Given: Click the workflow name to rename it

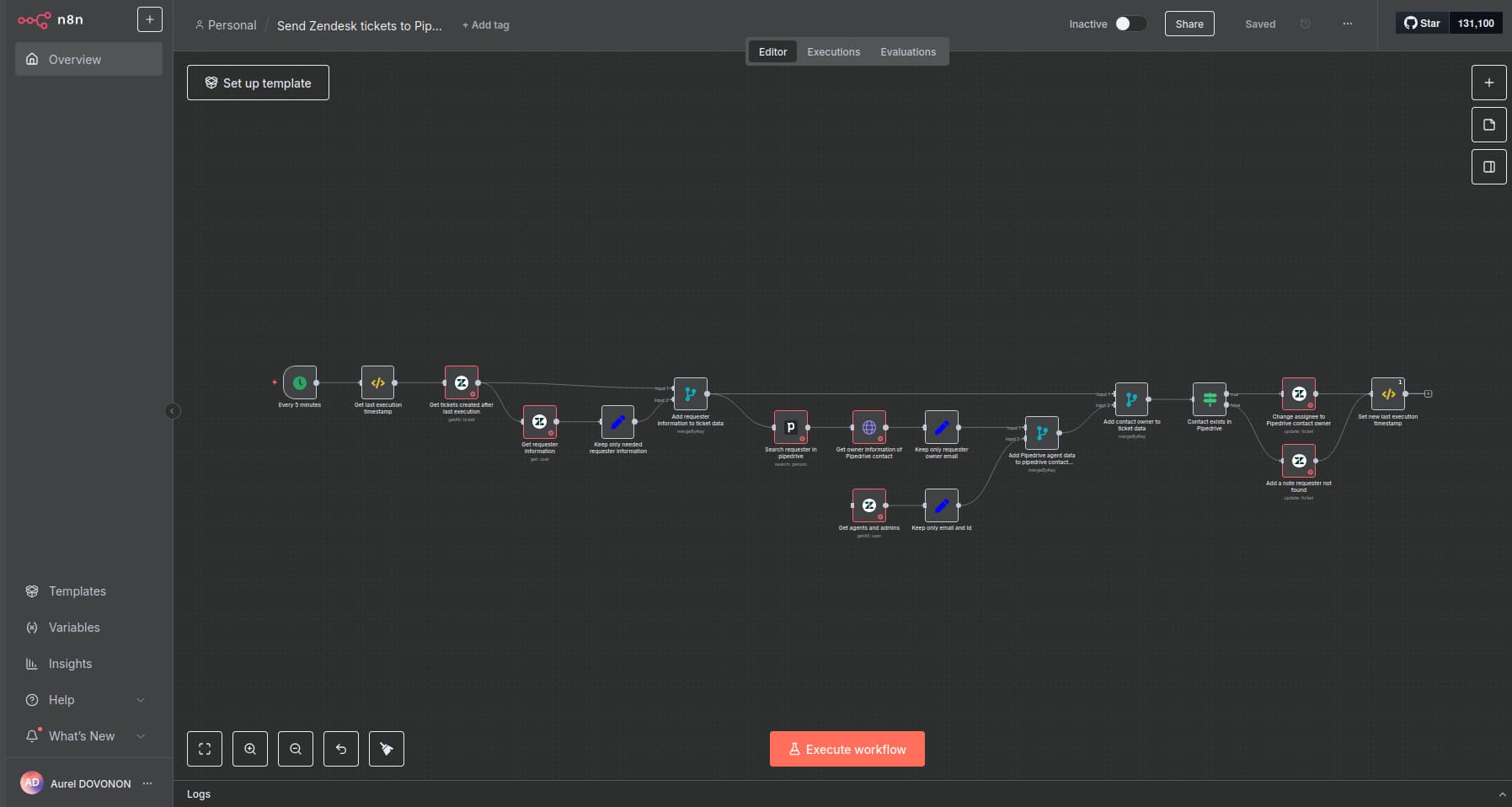Looking at the screenshot, I should [360, 25].
